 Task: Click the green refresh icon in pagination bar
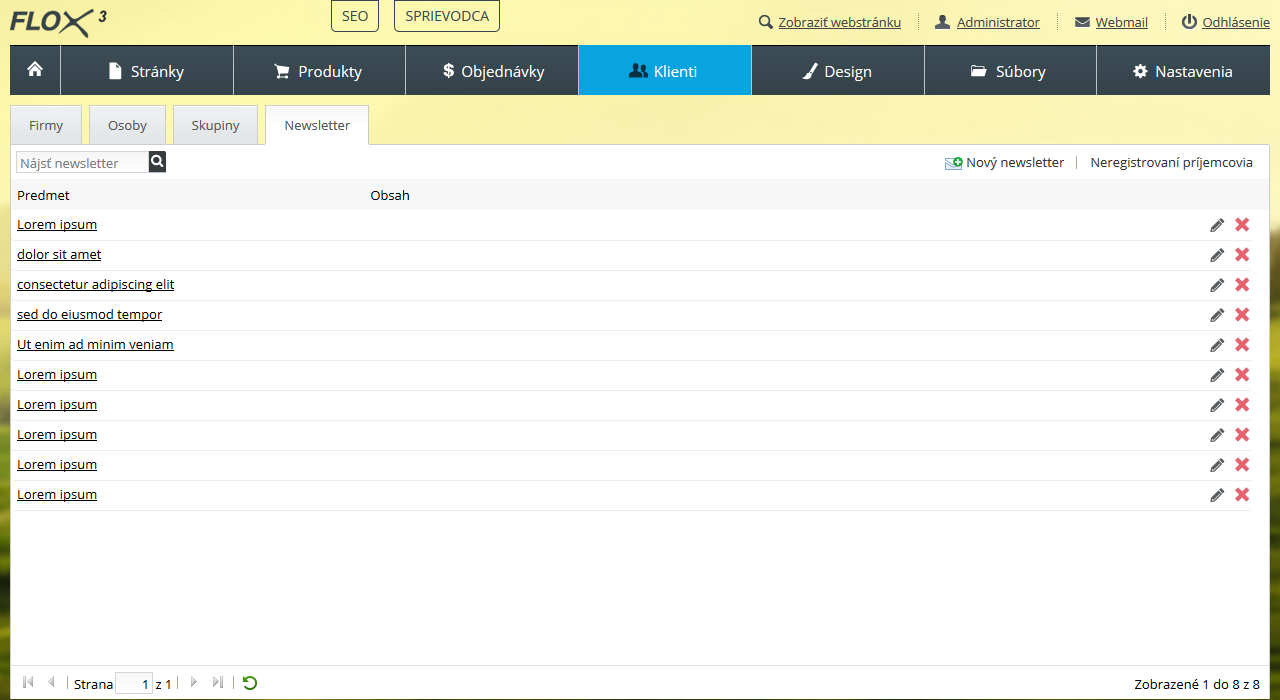(x=250, y=683)
